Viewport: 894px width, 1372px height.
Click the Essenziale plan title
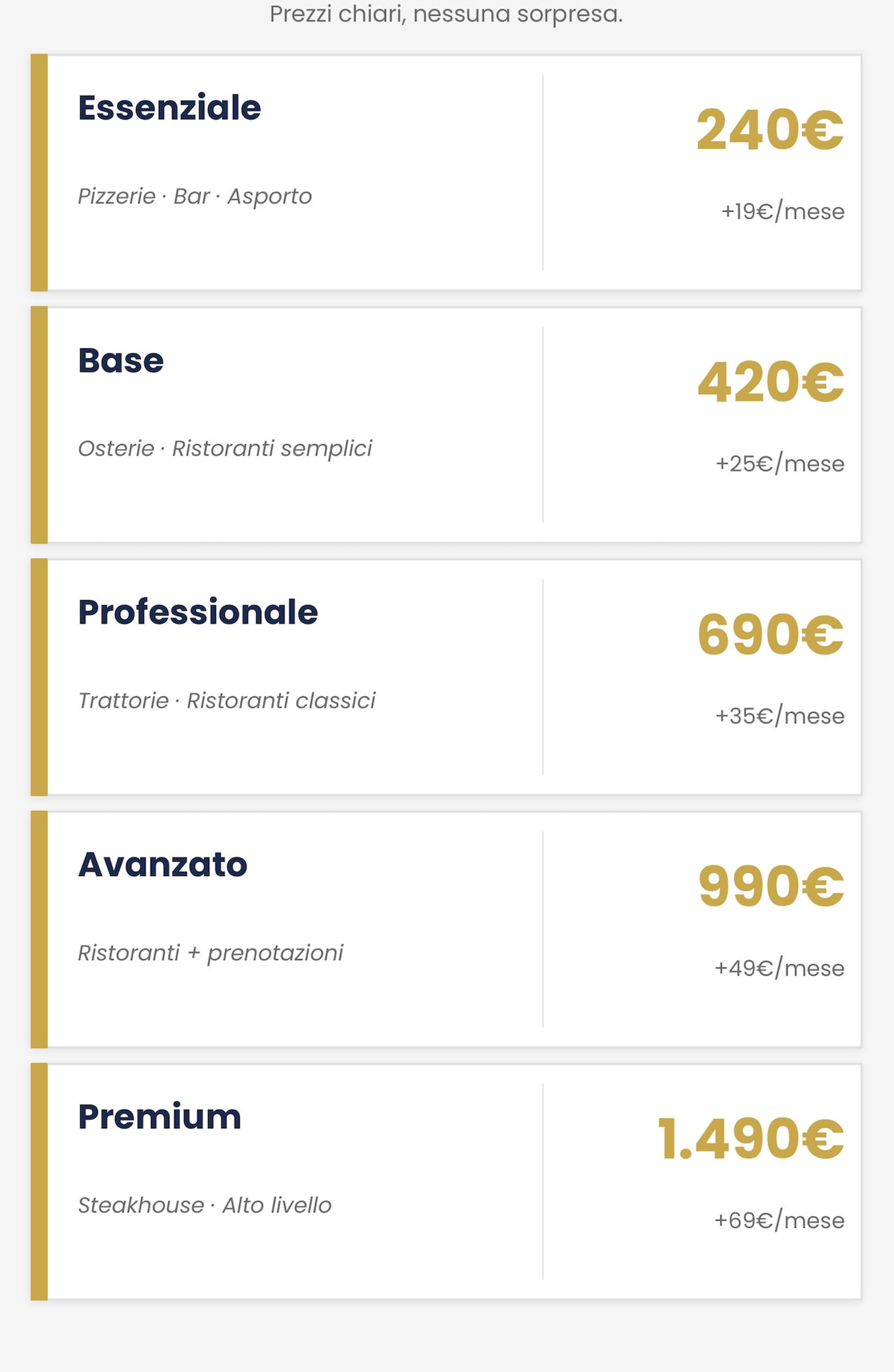coord(169,108)
